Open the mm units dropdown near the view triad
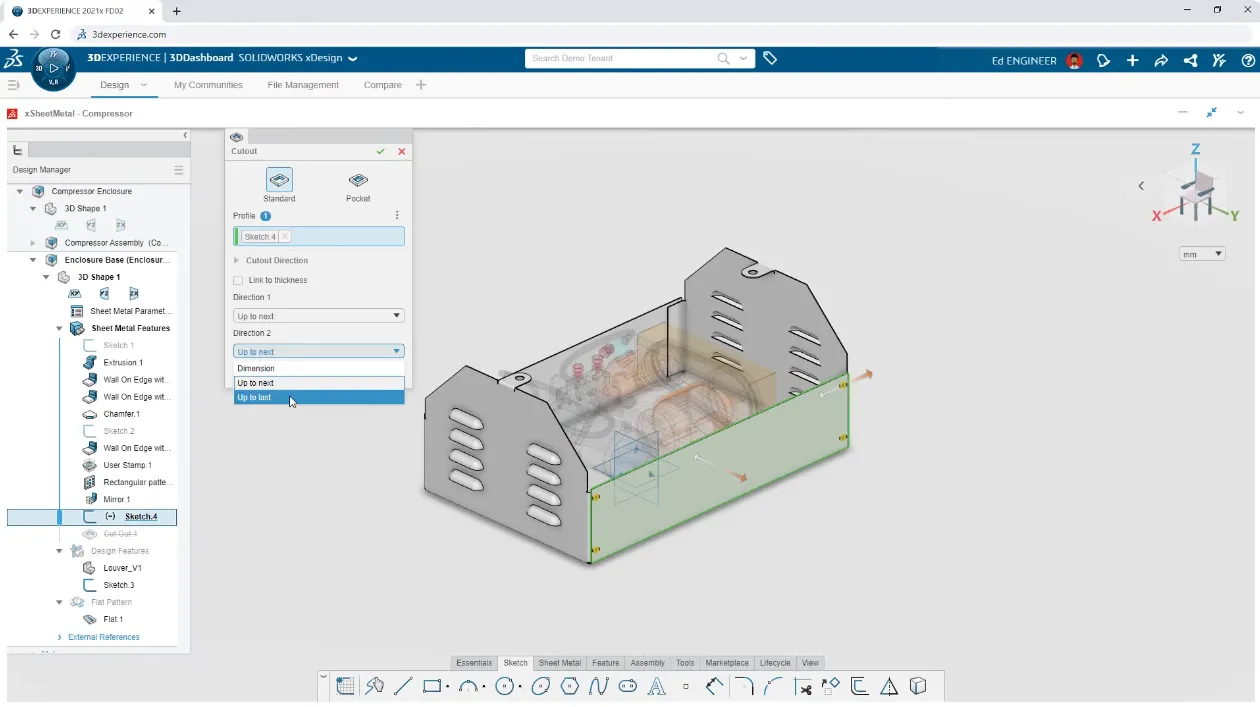1260x707 pixels. click(1201, 253)
